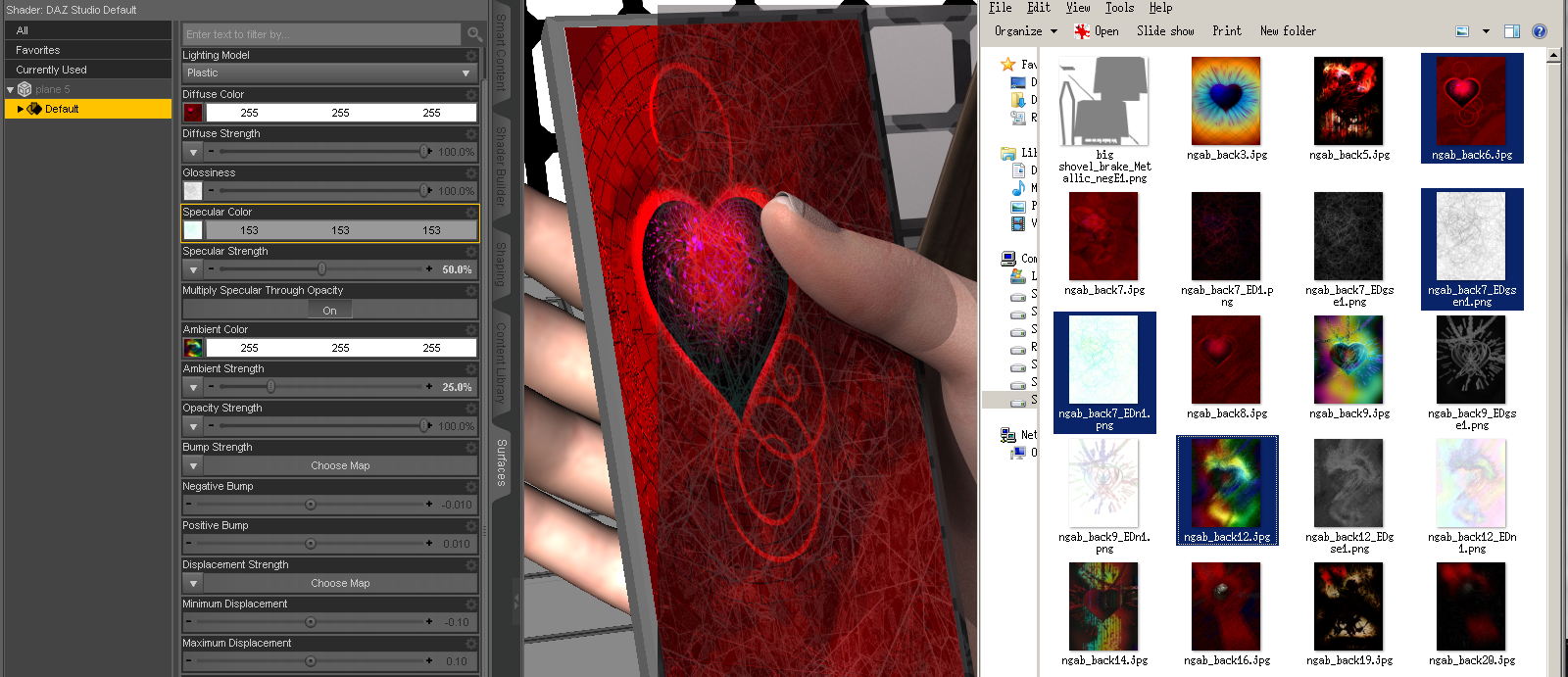The height and width of the screenshot is (677, 1568).
Task: Open the Organize dropdown menu
Action: (x=1026, y=31)
